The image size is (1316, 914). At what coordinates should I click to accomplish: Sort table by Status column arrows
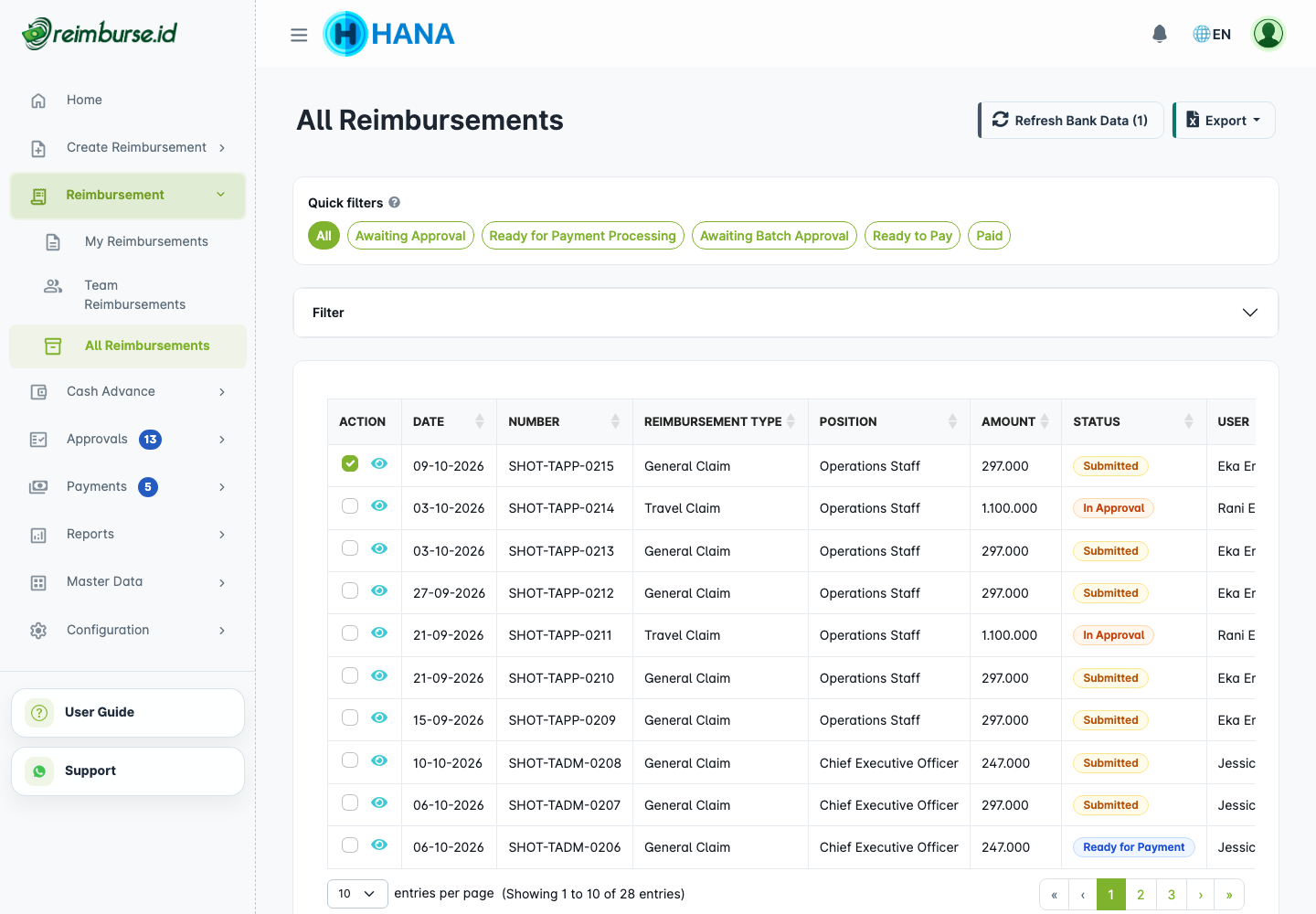pos(1189,421)
